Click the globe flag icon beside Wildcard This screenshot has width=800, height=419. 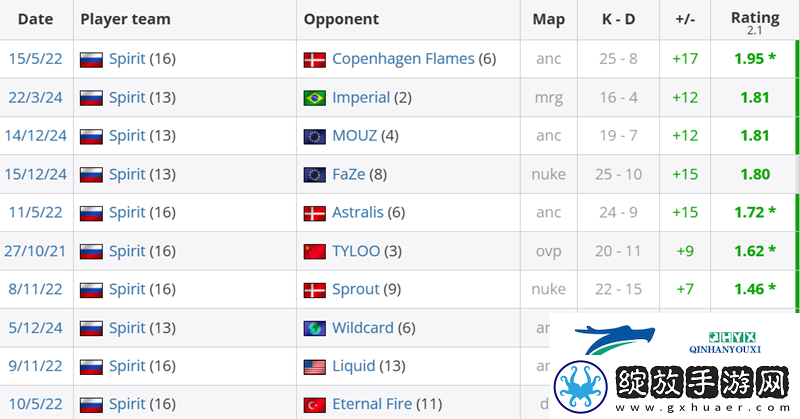coord(314,329)
